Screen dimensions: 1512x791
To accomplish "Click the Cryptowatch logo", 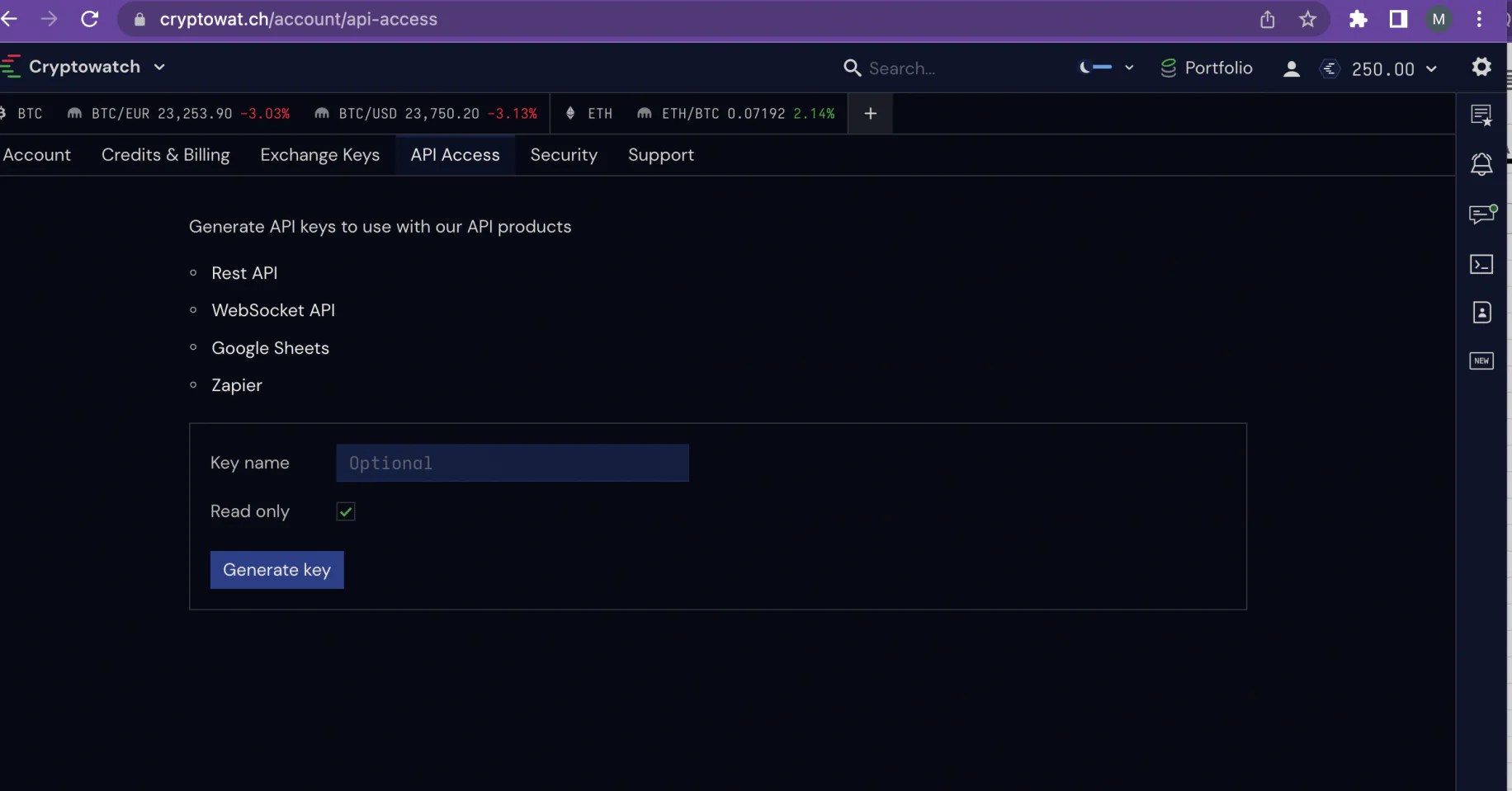I will [12, 67].
